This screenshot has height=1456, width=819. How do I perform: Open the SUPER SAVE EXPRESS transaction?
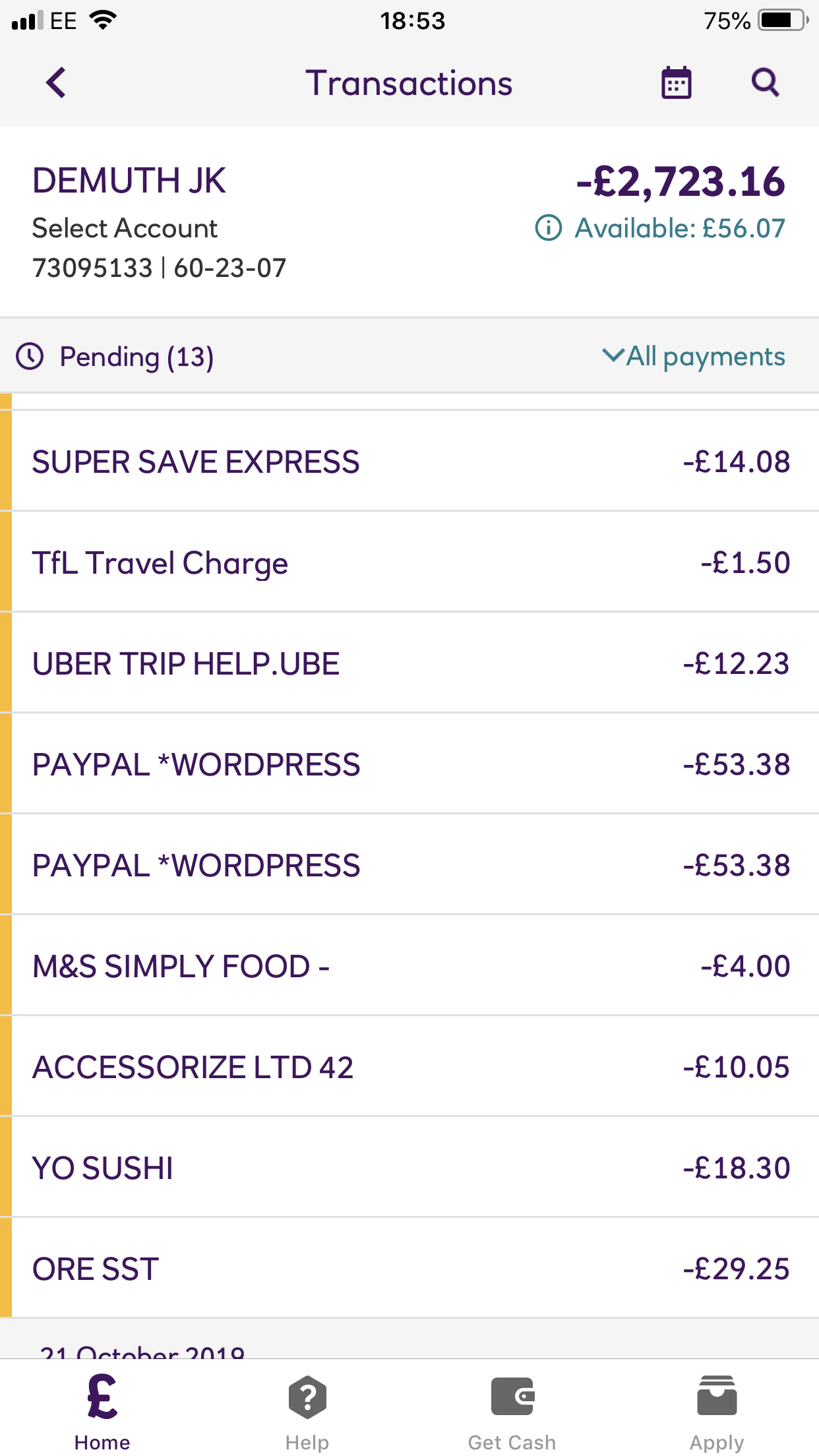[409, 462]
